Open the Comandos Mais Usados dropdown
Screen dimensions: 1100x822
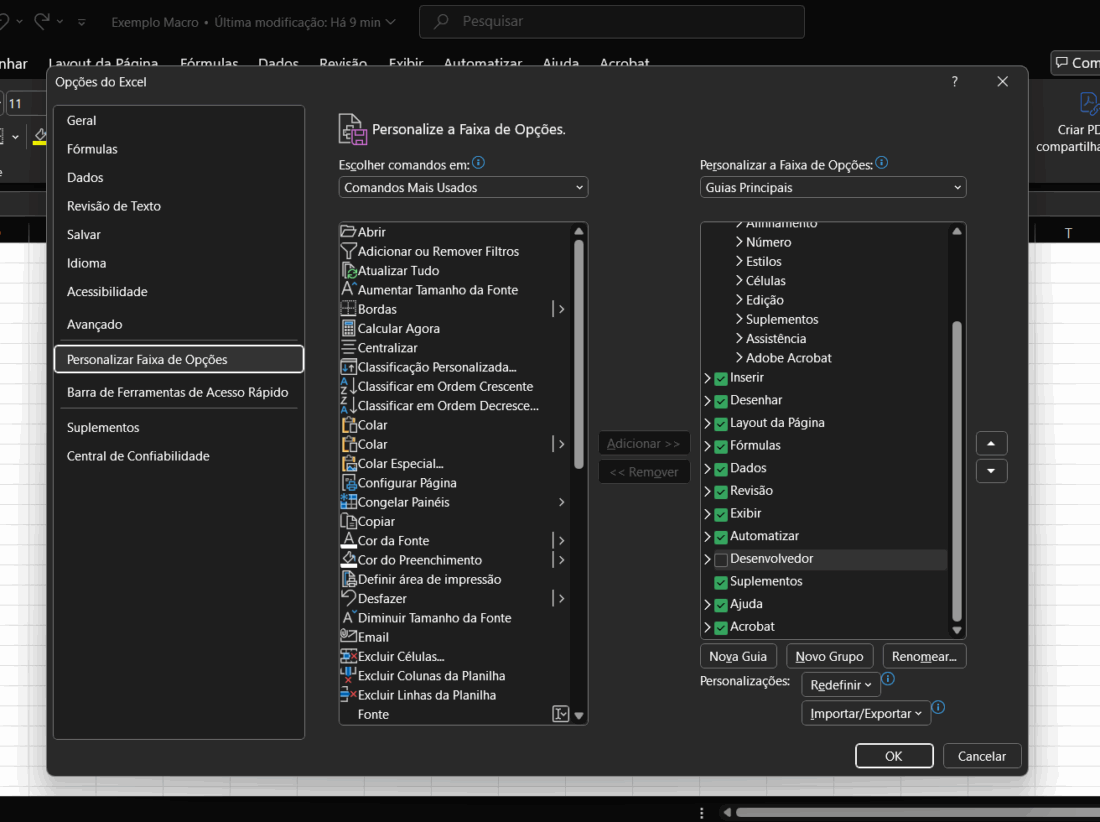tap(463, 188)
